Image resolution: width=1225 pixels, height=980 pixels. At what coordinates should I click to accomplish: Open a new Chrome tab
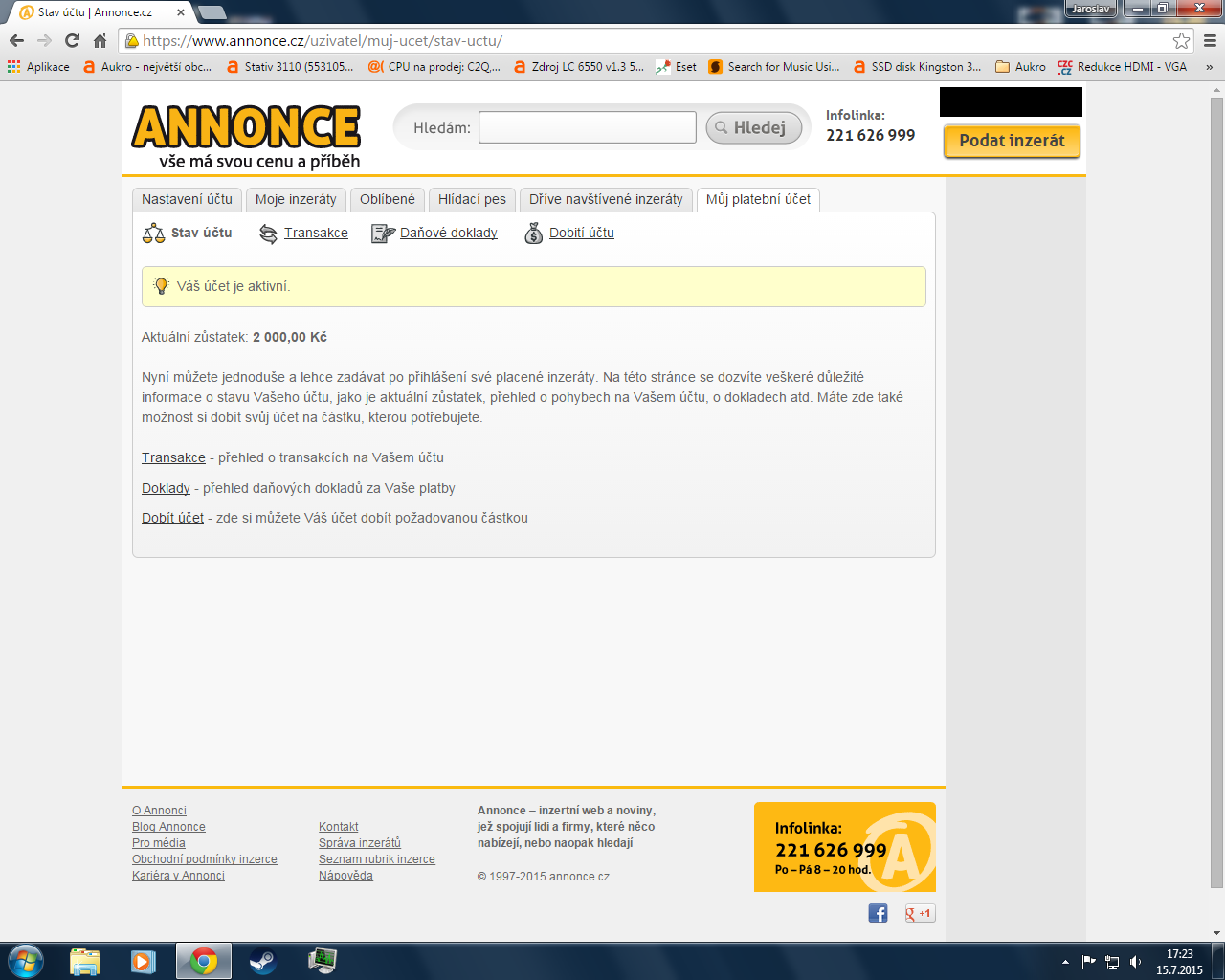point(212,12)
